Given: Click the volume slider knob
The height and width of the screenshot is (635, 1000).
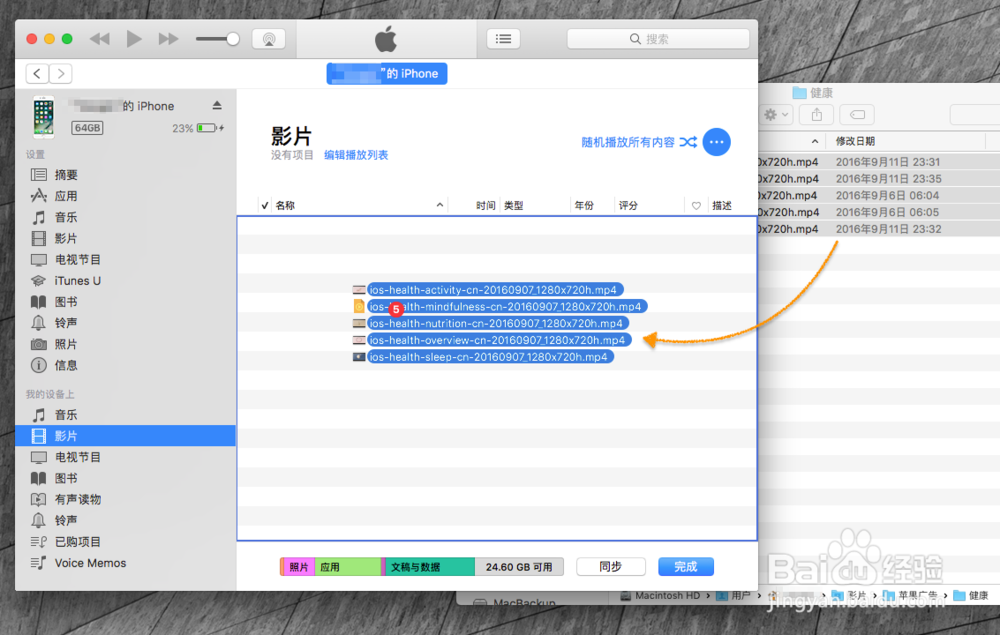Looking at the screenshot, I should pyautogui.click(x=233, y=39).
